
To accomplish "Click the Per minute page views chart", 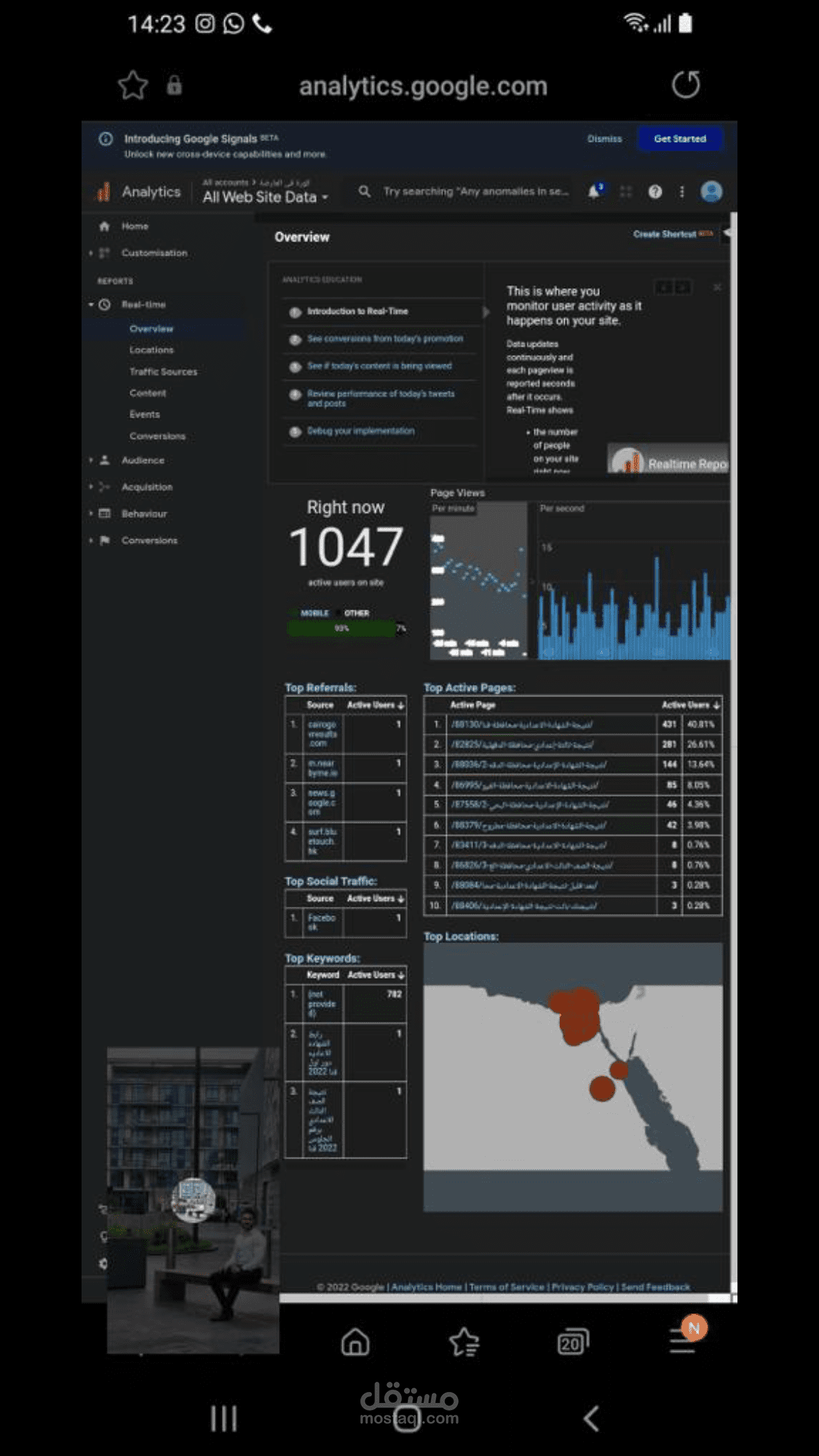I will 478,580.
